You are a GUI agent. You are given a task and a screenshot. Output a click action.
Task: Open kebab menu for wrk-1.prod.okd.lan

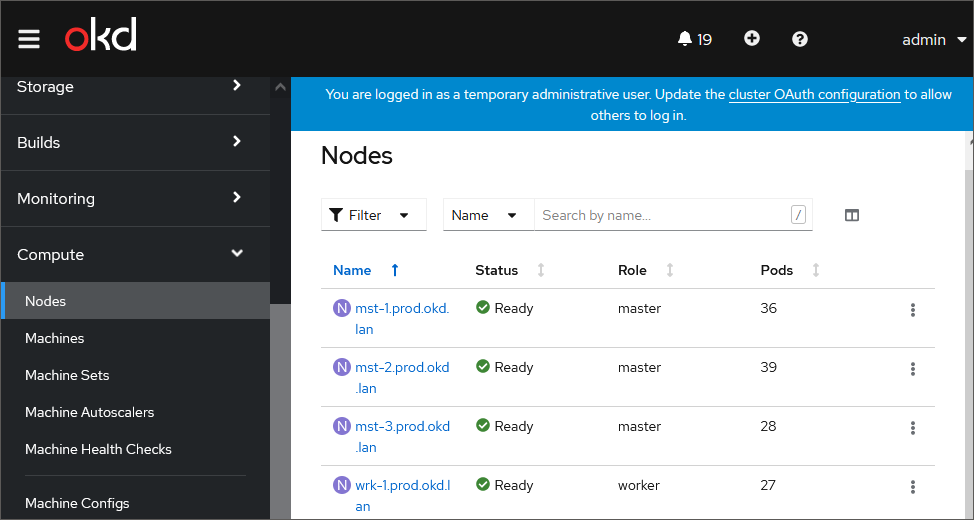913,487
